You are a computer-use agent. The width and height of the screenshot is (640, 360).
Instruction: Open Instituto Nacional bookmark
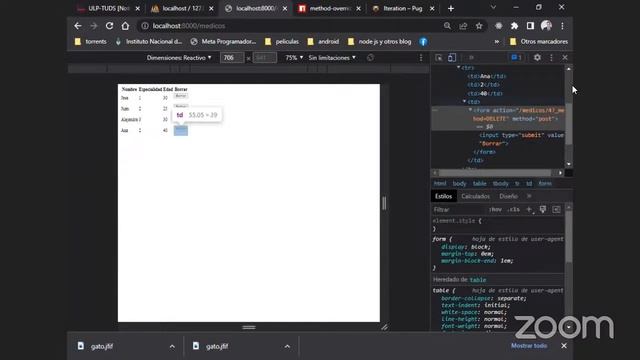[x=149, y=42]
